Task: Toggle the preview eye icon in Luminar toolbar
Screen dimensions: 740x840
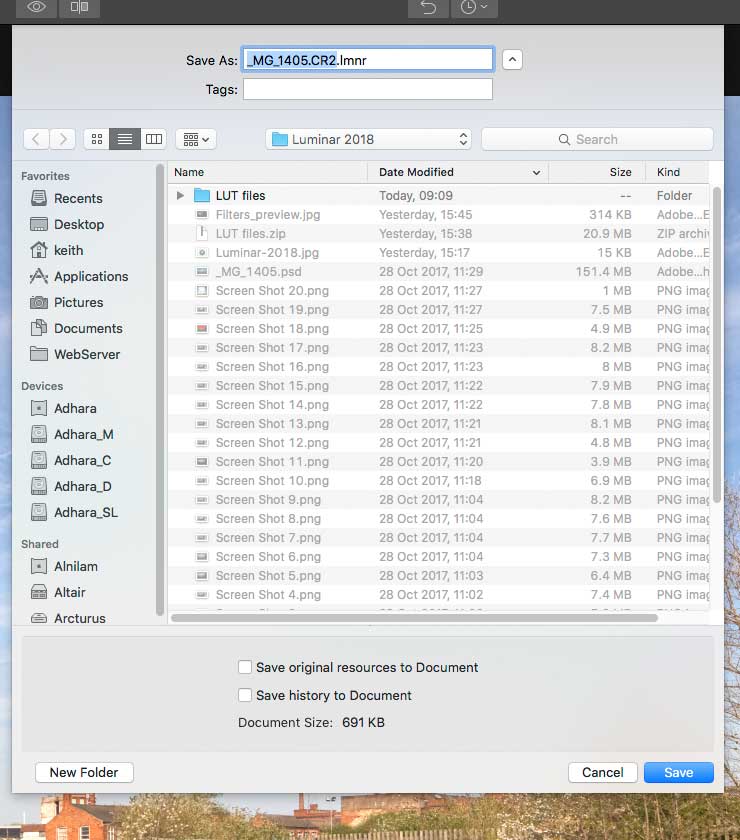Action: pos(36,8)
